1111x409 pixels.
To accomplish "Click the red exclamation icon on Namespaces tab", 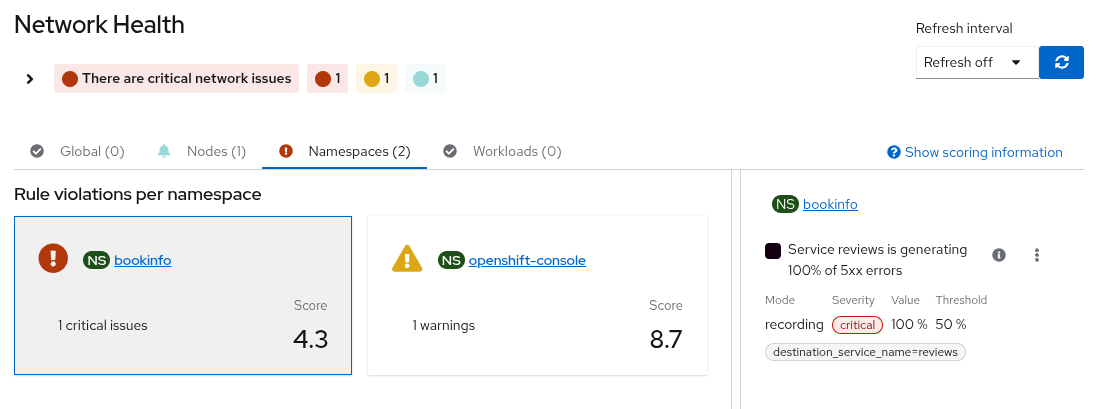I will coord(286,151).
